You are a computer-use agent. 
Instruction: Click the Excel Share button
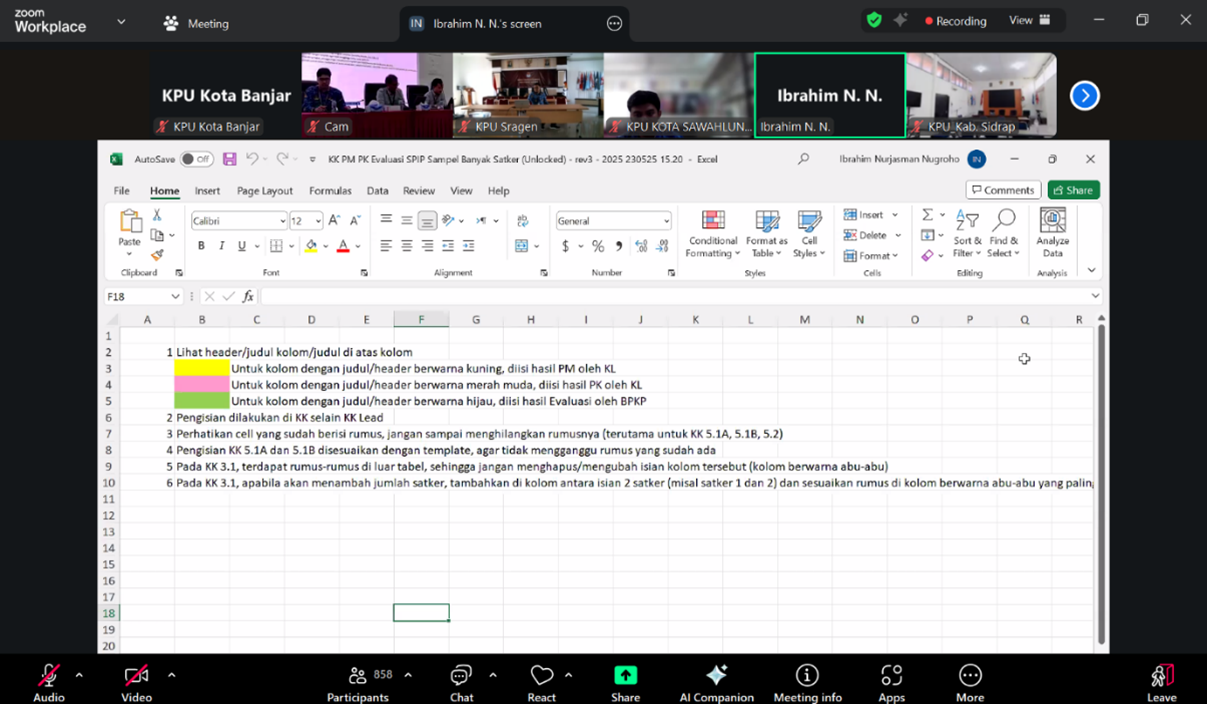[1073, 190]
